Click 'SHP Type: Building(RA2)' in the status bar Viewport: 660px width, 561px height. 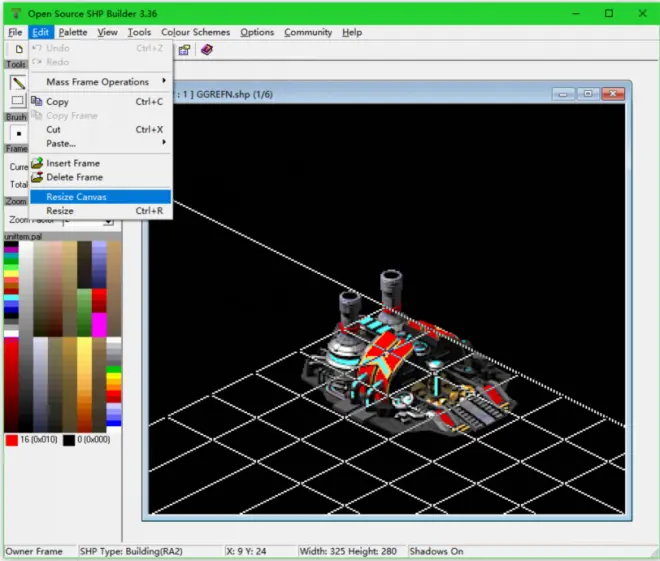(x=131, y=551)
